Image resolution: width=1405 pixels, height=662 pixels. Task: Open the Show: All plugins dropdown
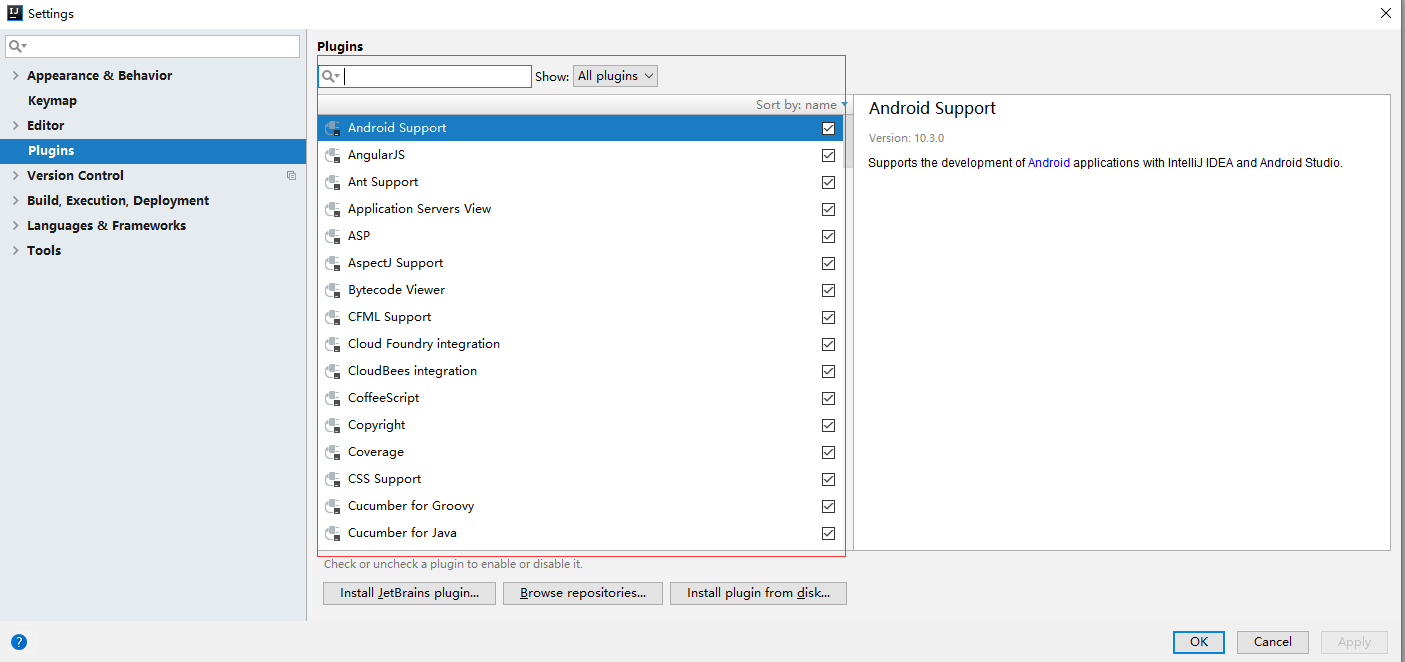pos(614,75)
